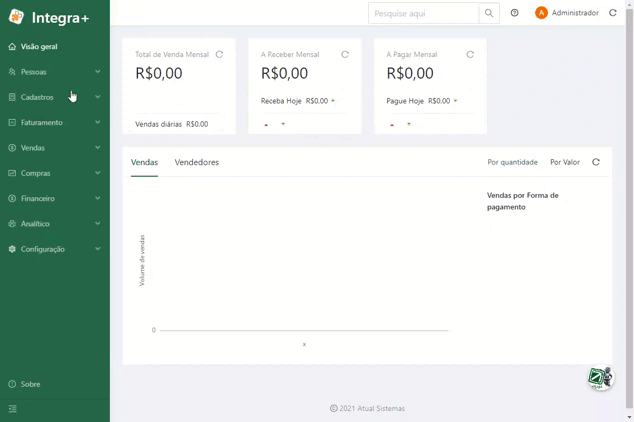Click the Vendas sidebar icon

(12, 148)
